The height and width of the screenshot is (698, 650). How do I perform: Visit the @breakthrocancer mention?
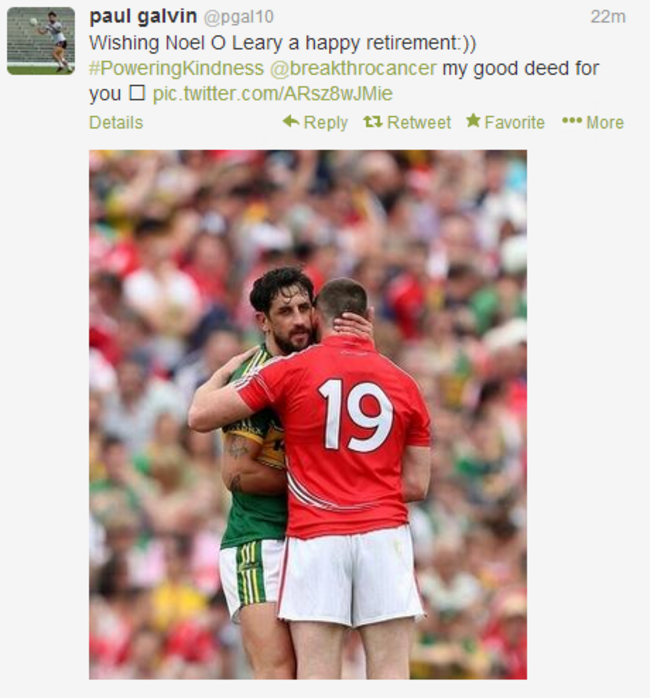point(353,68)
